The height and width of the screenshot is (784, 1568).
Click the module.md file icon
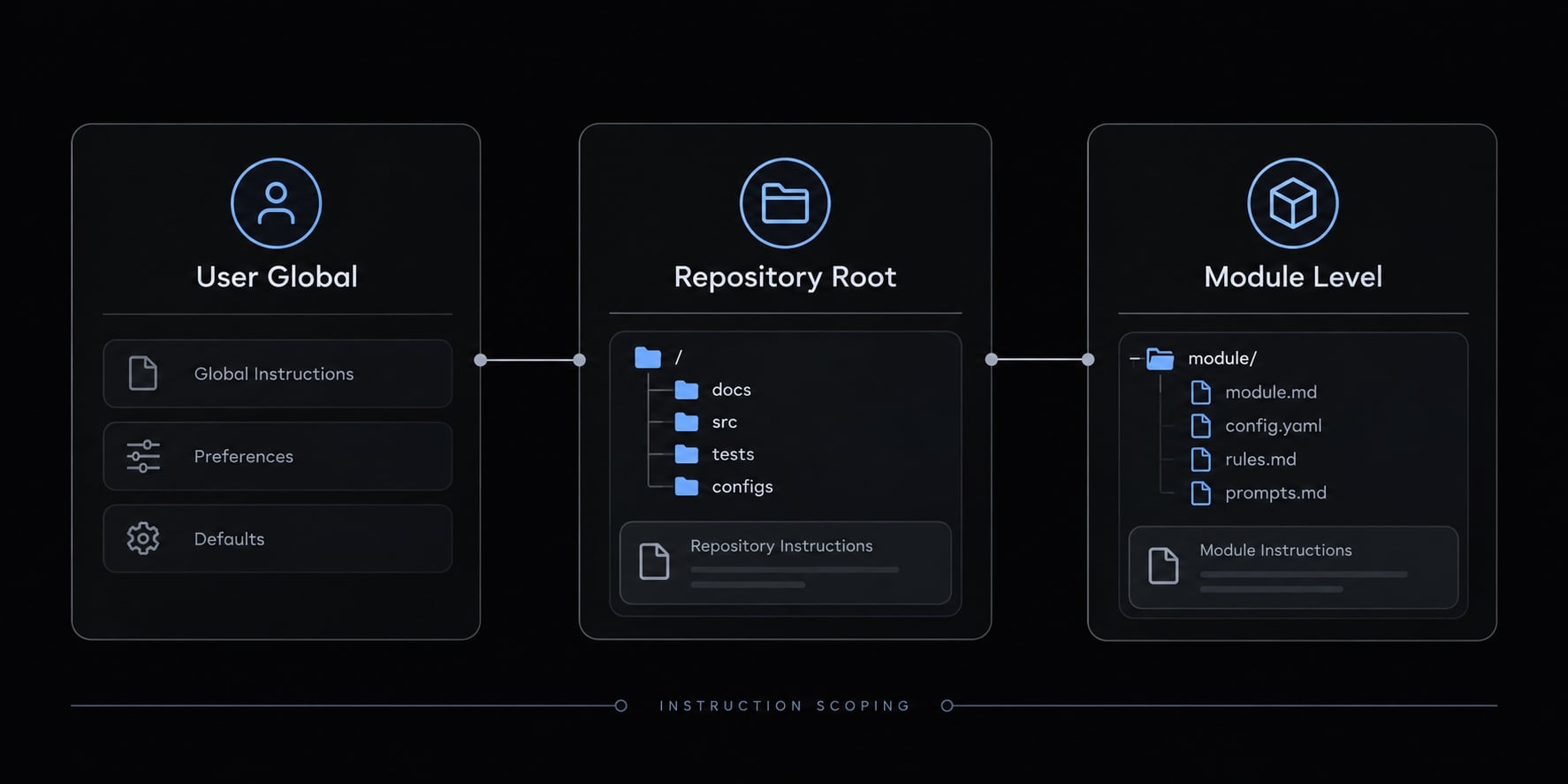click(1201, 392)
